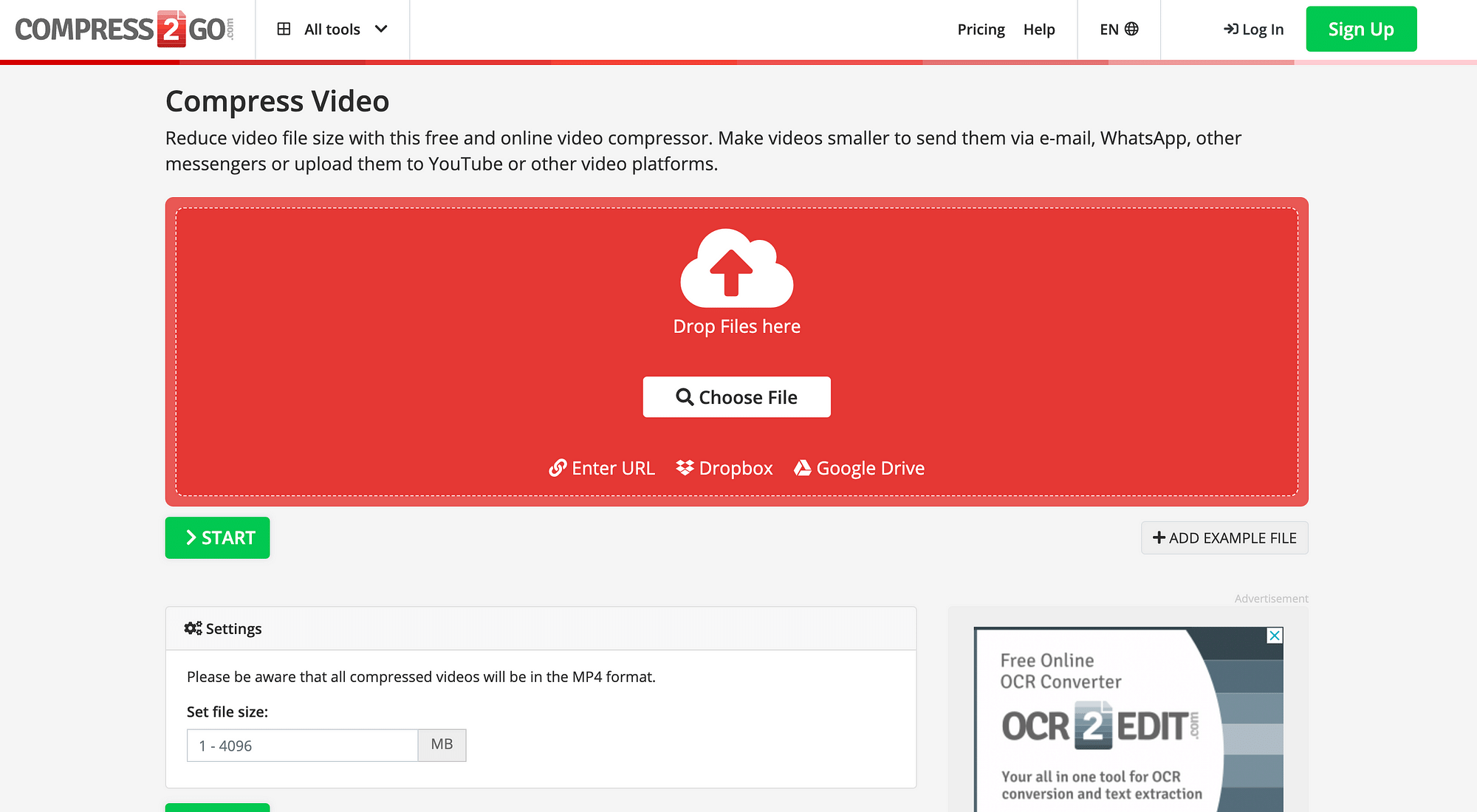
Task: Click the Advertisement label
Action: (x=1271, y=599)
